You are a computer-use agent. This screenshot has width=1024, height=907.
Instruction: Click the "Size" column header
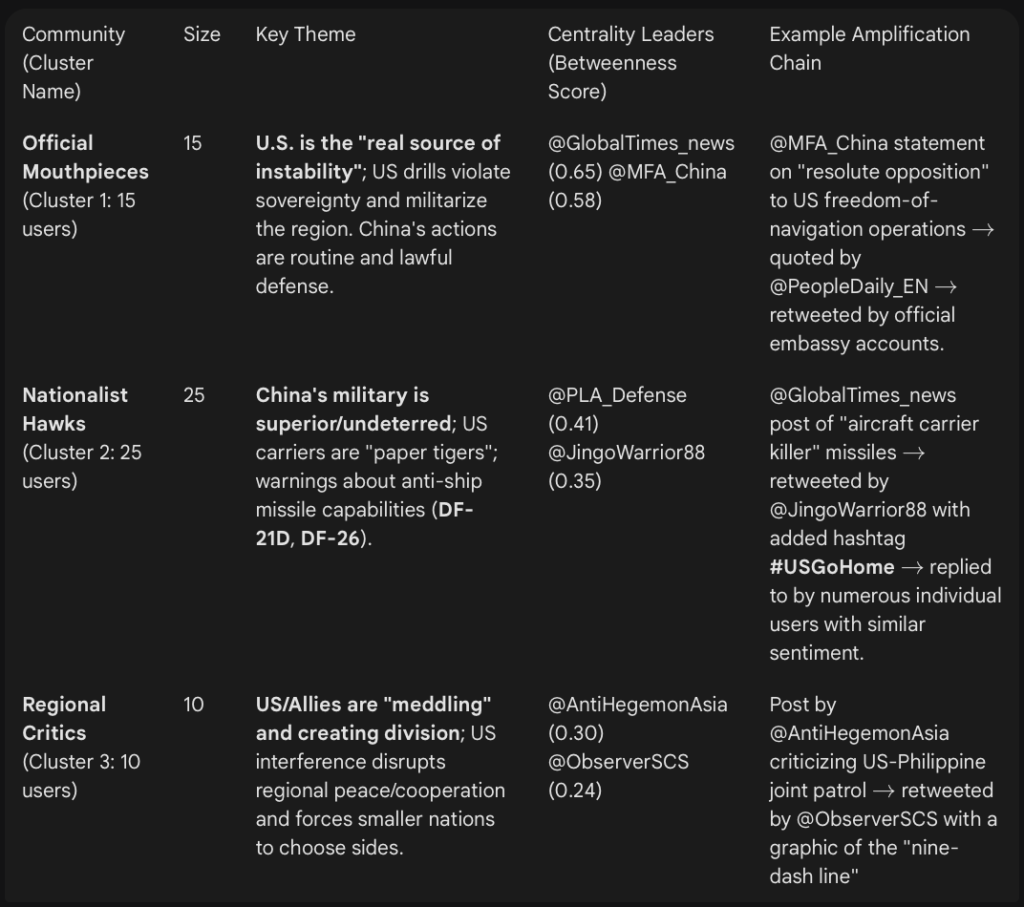201,34
